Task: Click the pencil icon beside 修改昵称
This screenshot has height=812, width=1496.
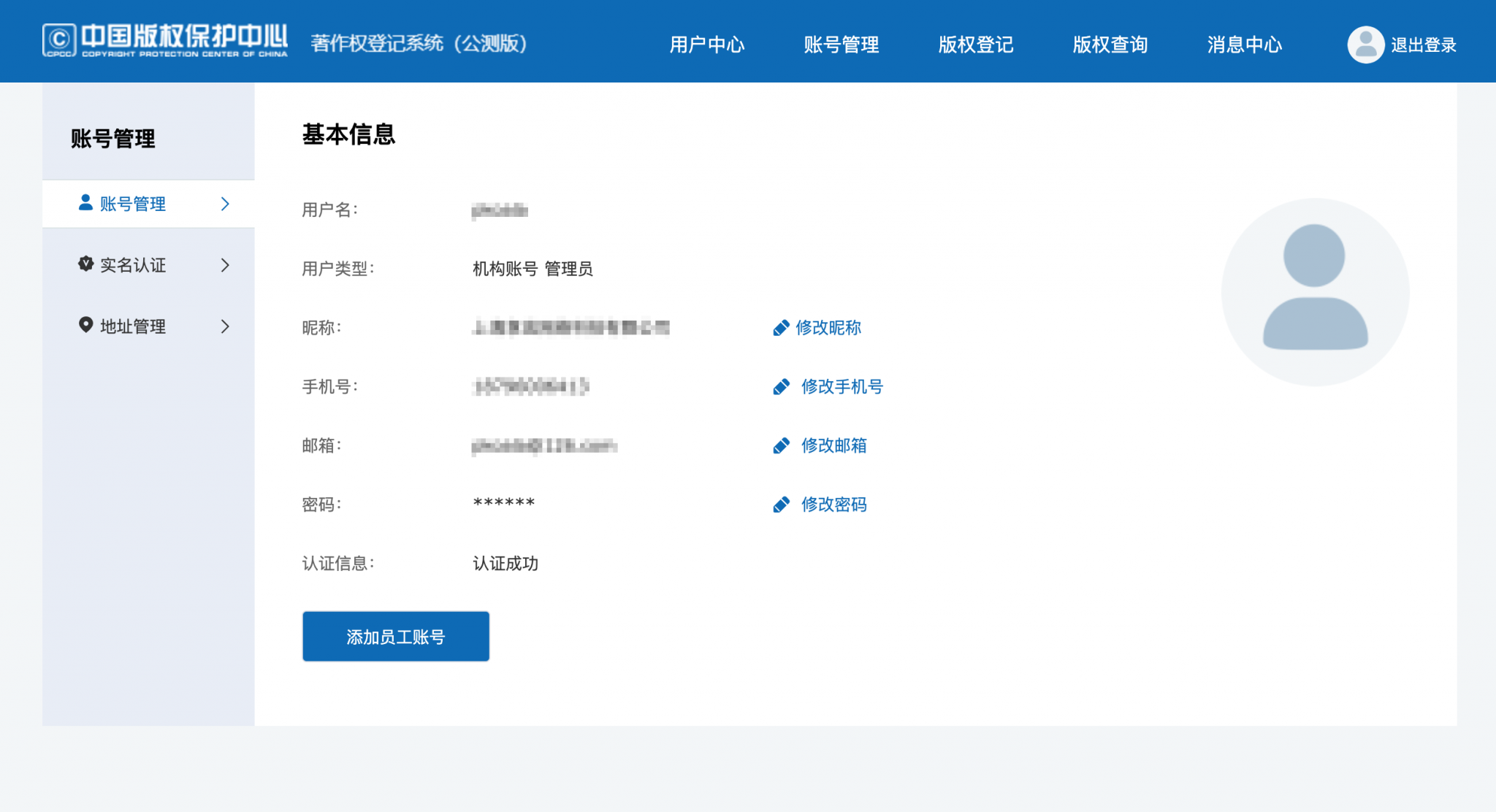Action: pos(781,328)
